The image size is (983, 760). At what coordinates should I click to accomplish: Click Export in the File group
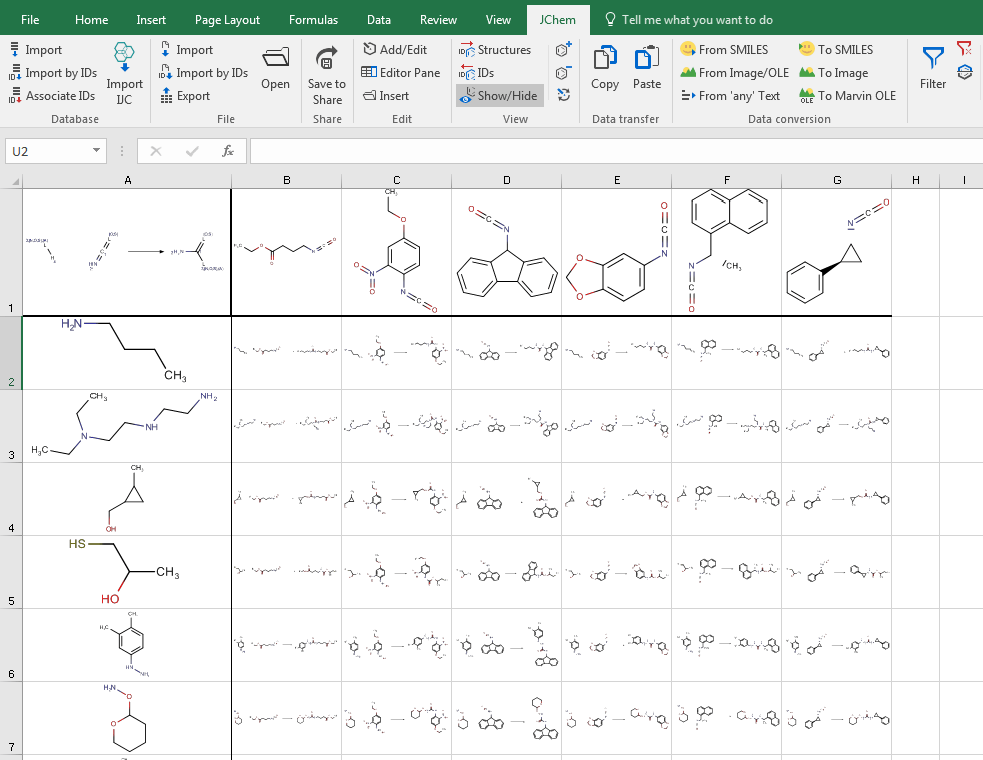(195, 95)
